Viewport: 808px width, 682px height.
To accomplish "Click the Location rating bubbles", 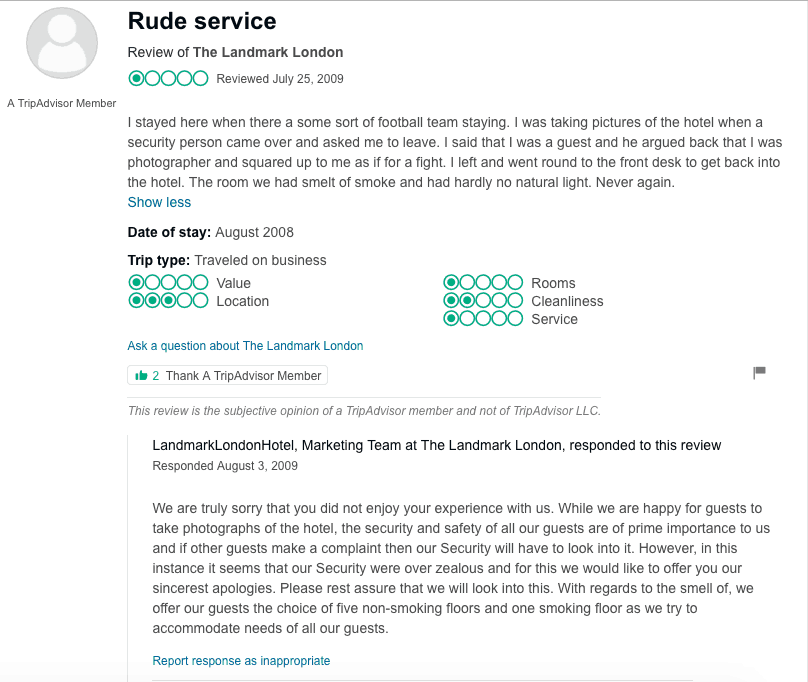I will coord(168,301).
